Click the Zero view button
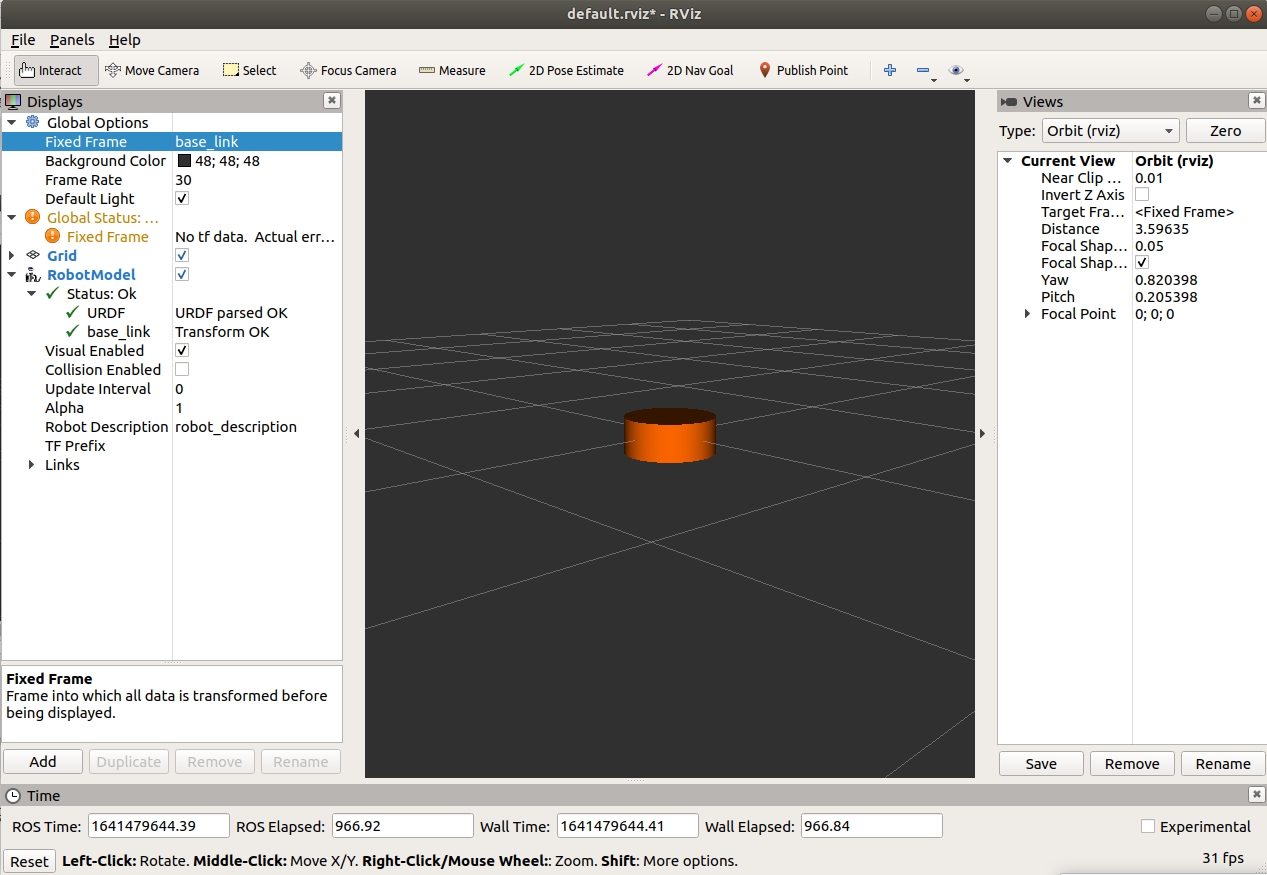Viewport: 1267px width, 875px height. [x=1225, y=131]
